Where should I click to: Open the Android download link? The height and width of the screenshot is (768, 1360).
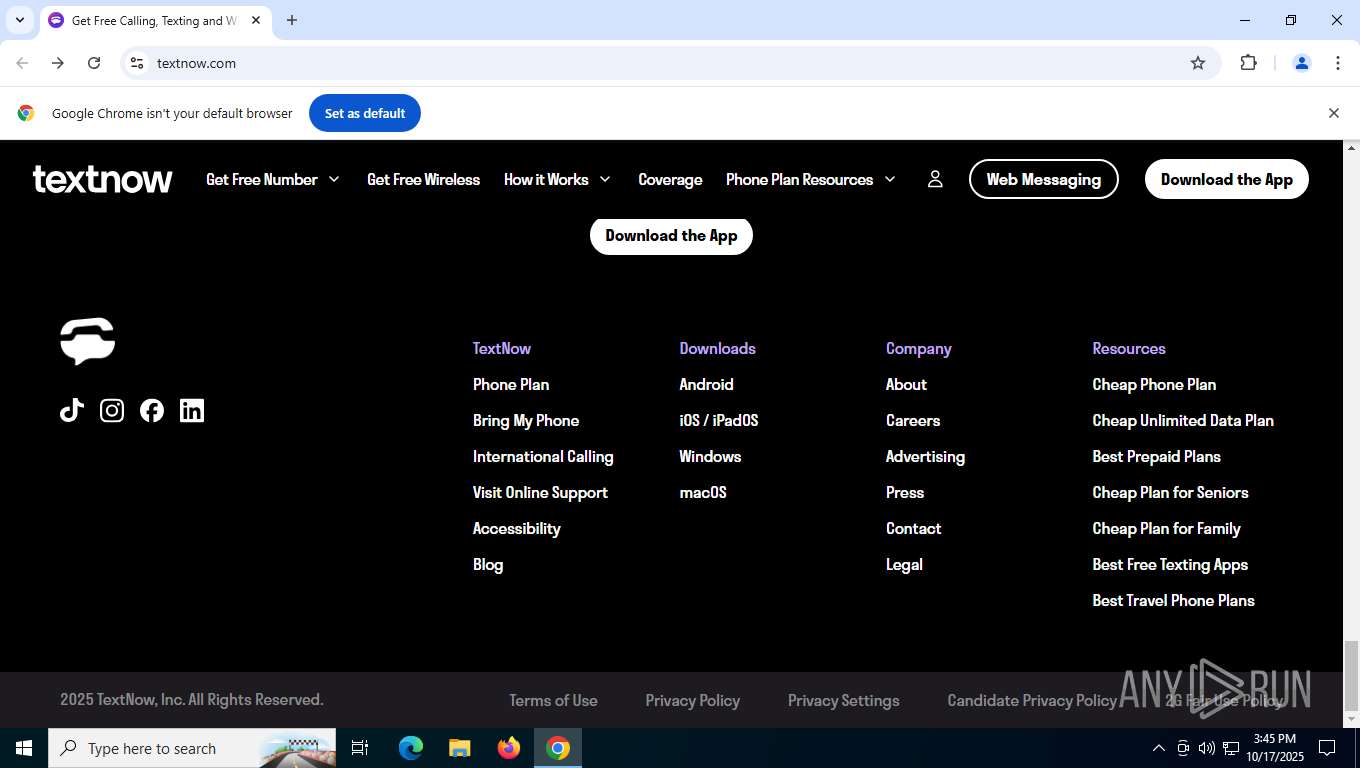click(706, 384)
